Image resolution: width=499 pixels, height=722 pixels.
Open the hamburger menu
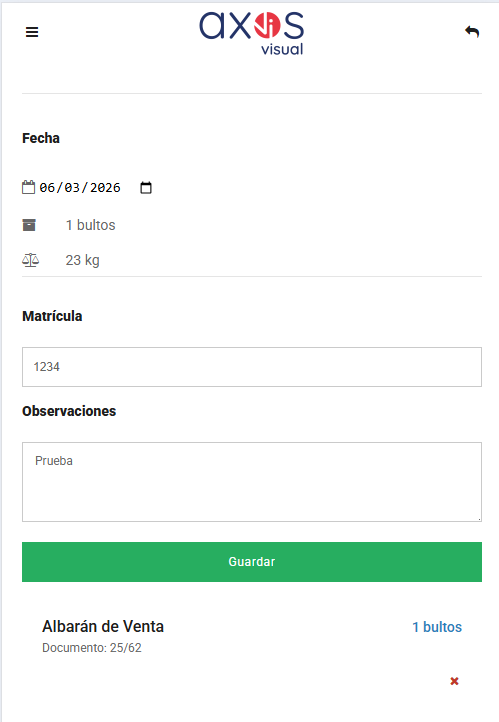coord(32,32)
